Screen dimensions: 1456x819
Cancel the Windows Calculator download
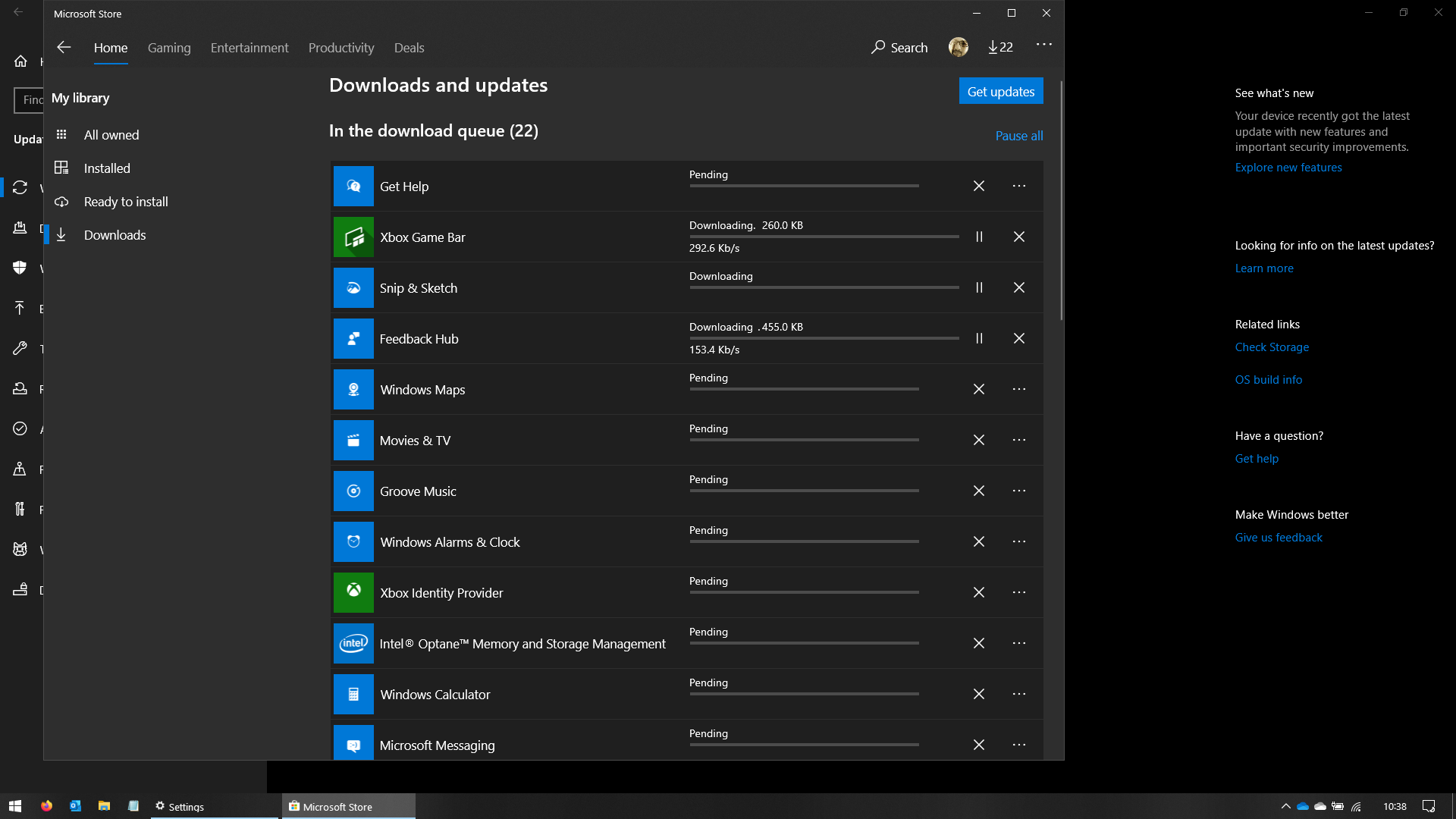click(979, 694)
